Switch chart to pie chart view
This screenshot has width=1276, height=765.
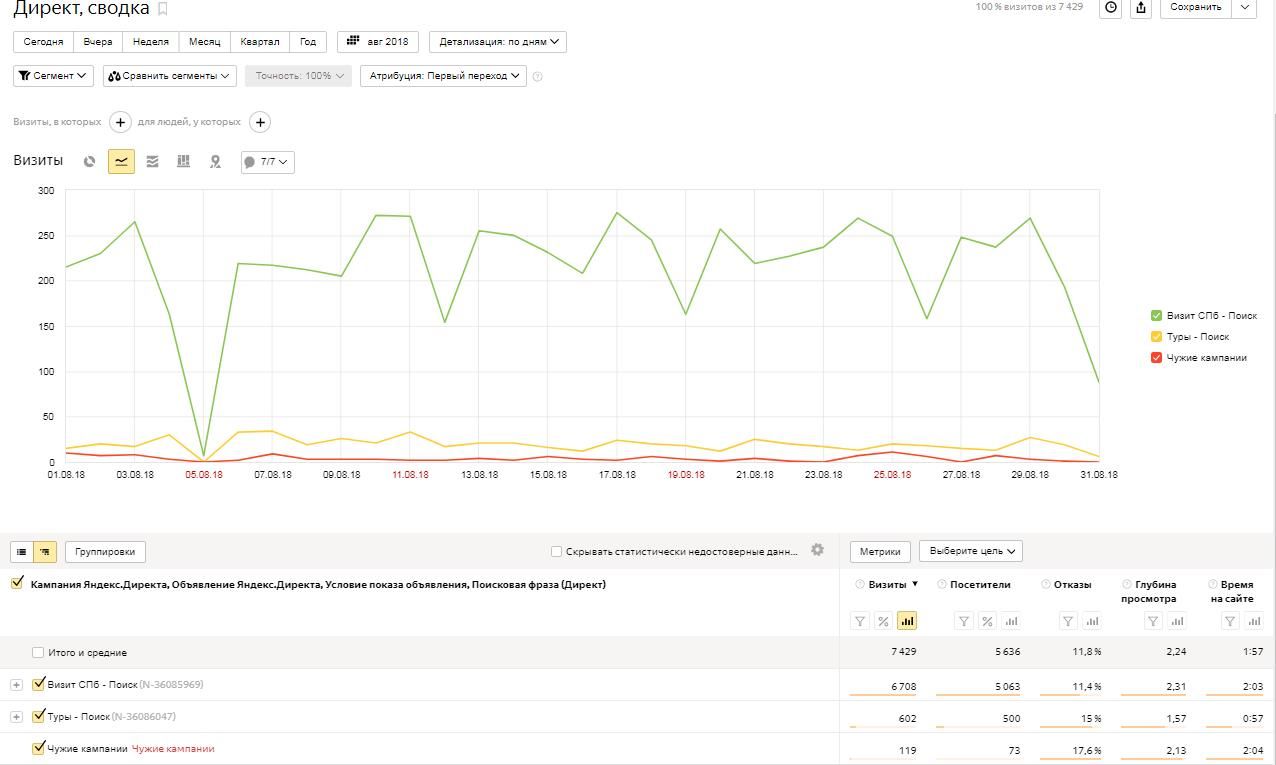pyautogui.click(x=89, y=162)
